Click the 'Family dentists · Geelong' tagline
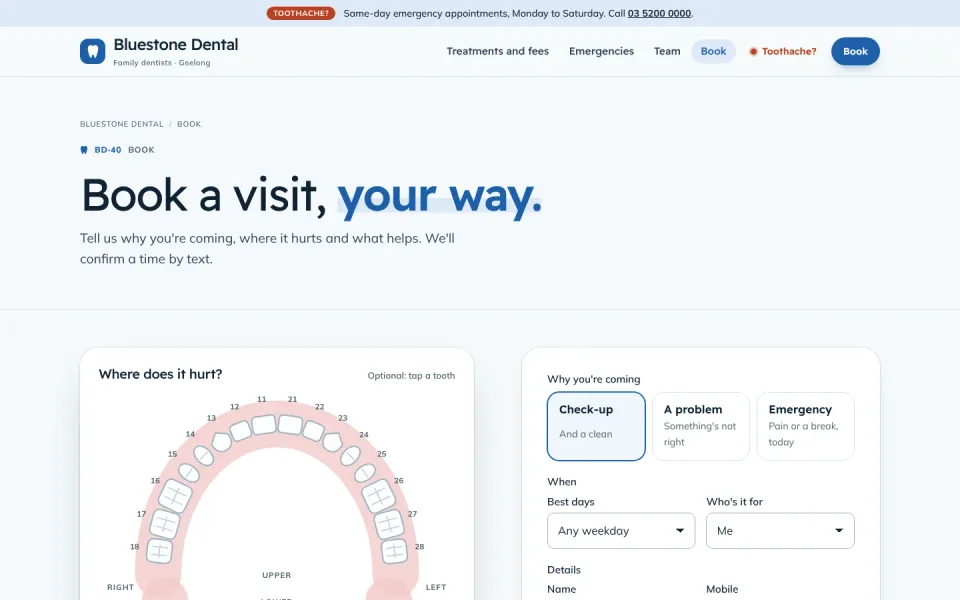960x600 pixels. coord(162,62)
